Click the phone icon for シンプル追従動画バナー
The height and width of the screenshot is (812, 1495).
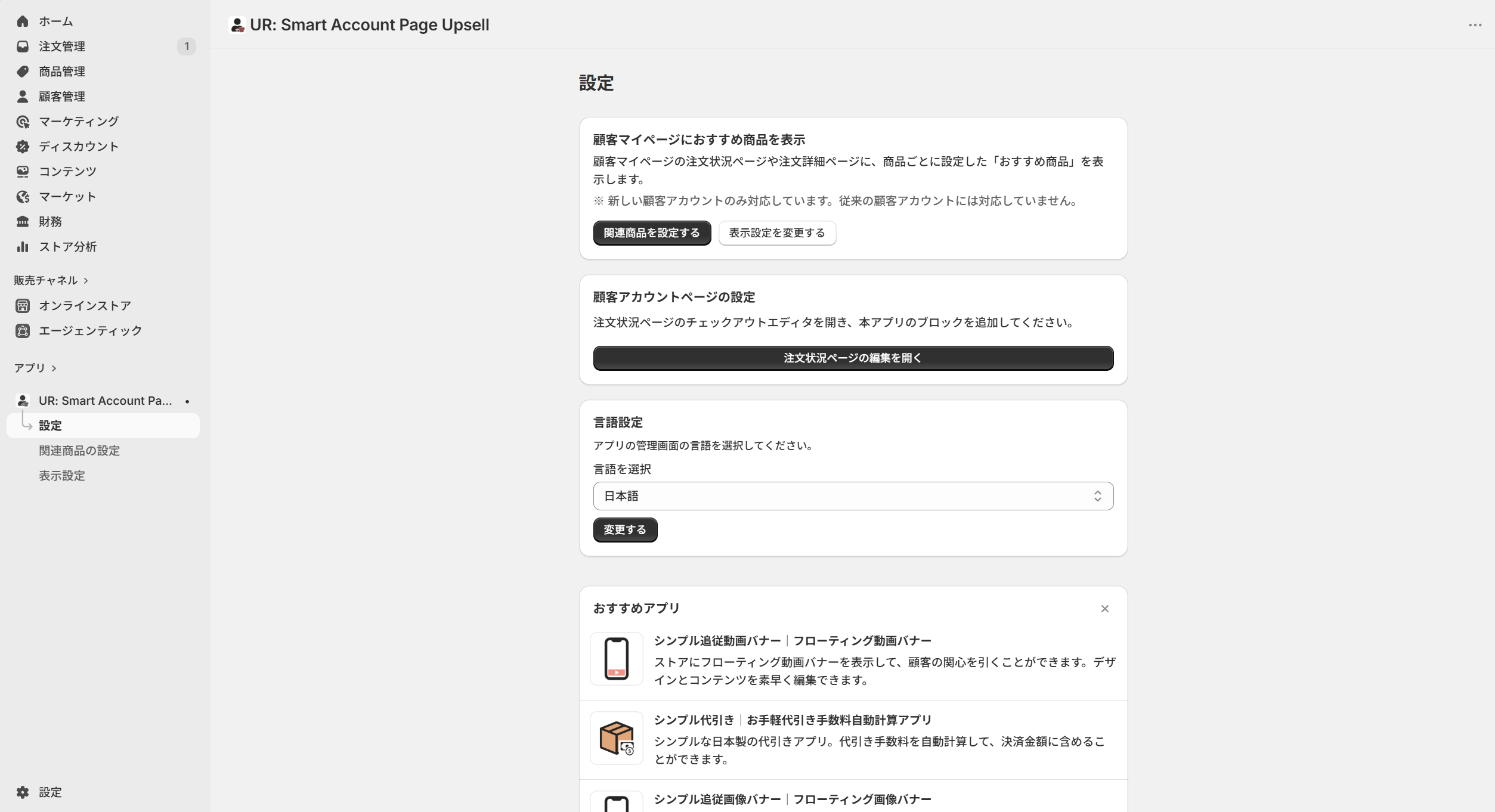(617, 659)
